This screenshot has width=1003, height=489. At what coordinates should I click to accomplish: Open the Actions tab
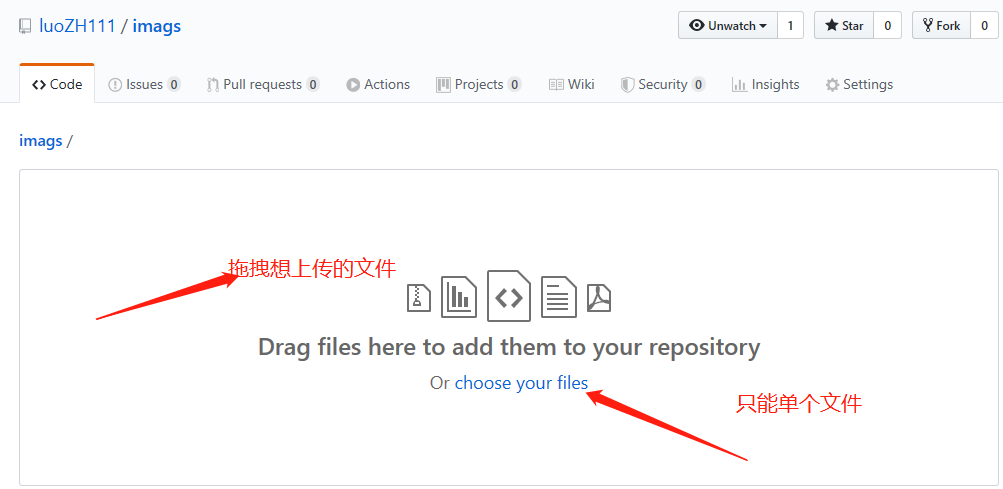click(378, 84)
